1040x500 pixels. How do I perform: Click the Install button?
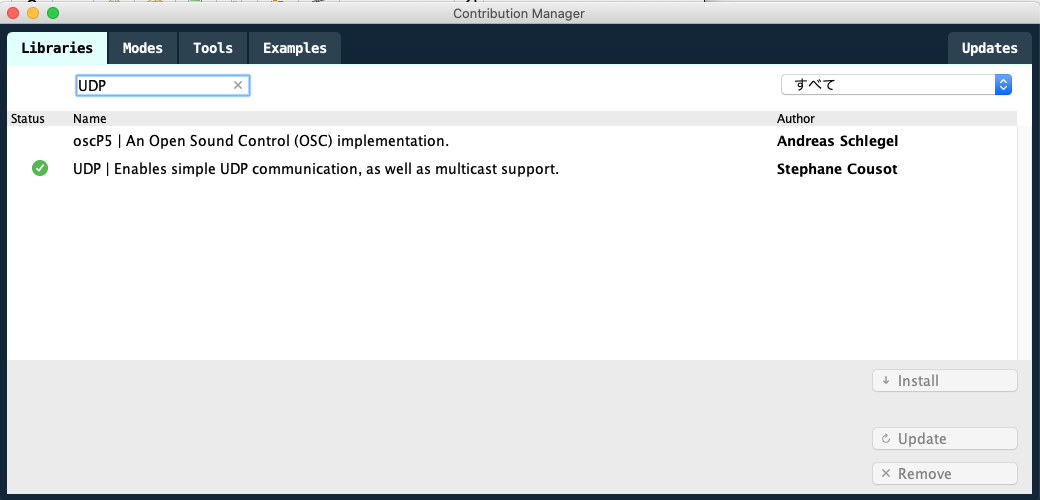click(x=945, y=381)
